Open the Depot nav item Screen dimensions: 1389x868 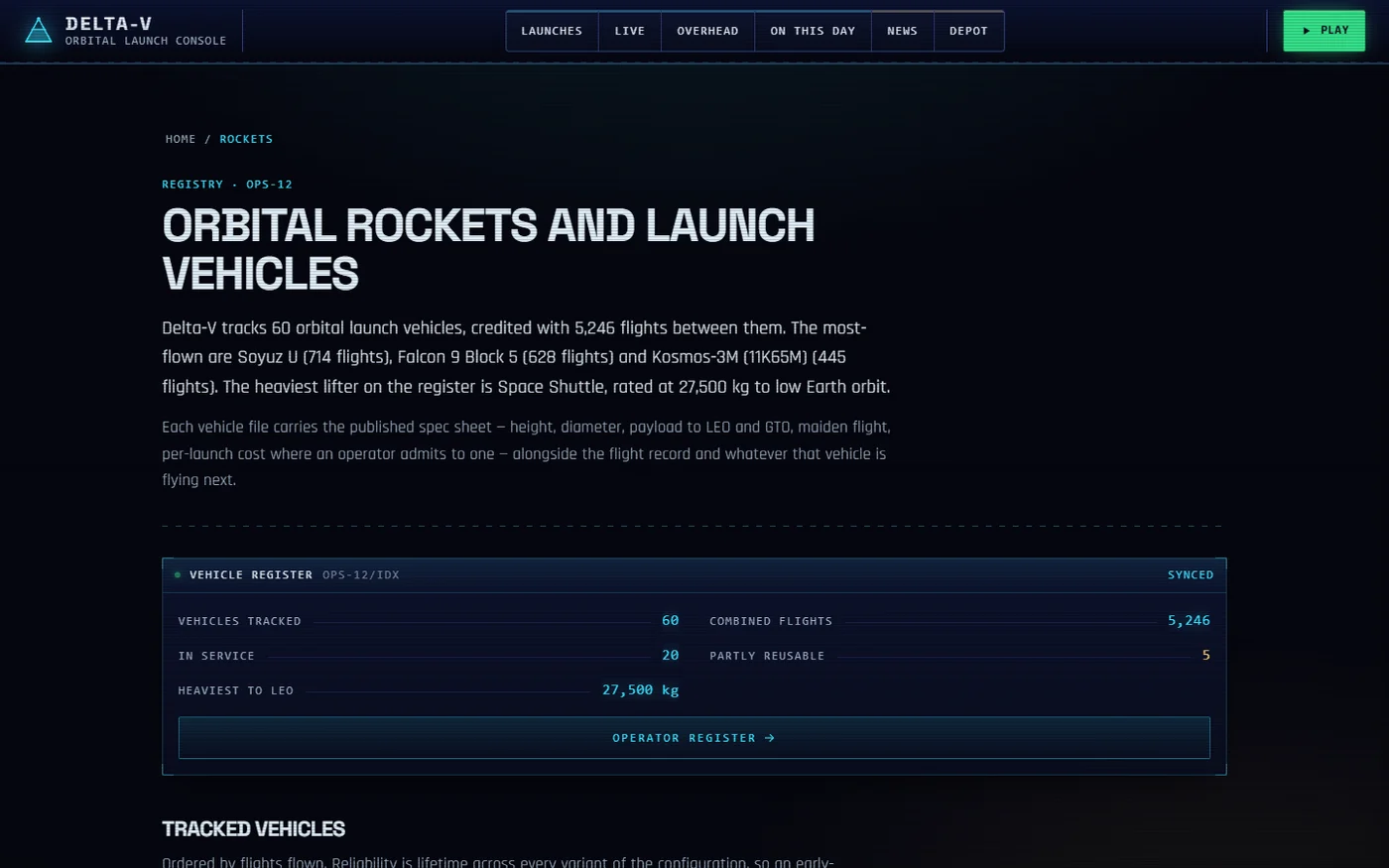[968, 31]
